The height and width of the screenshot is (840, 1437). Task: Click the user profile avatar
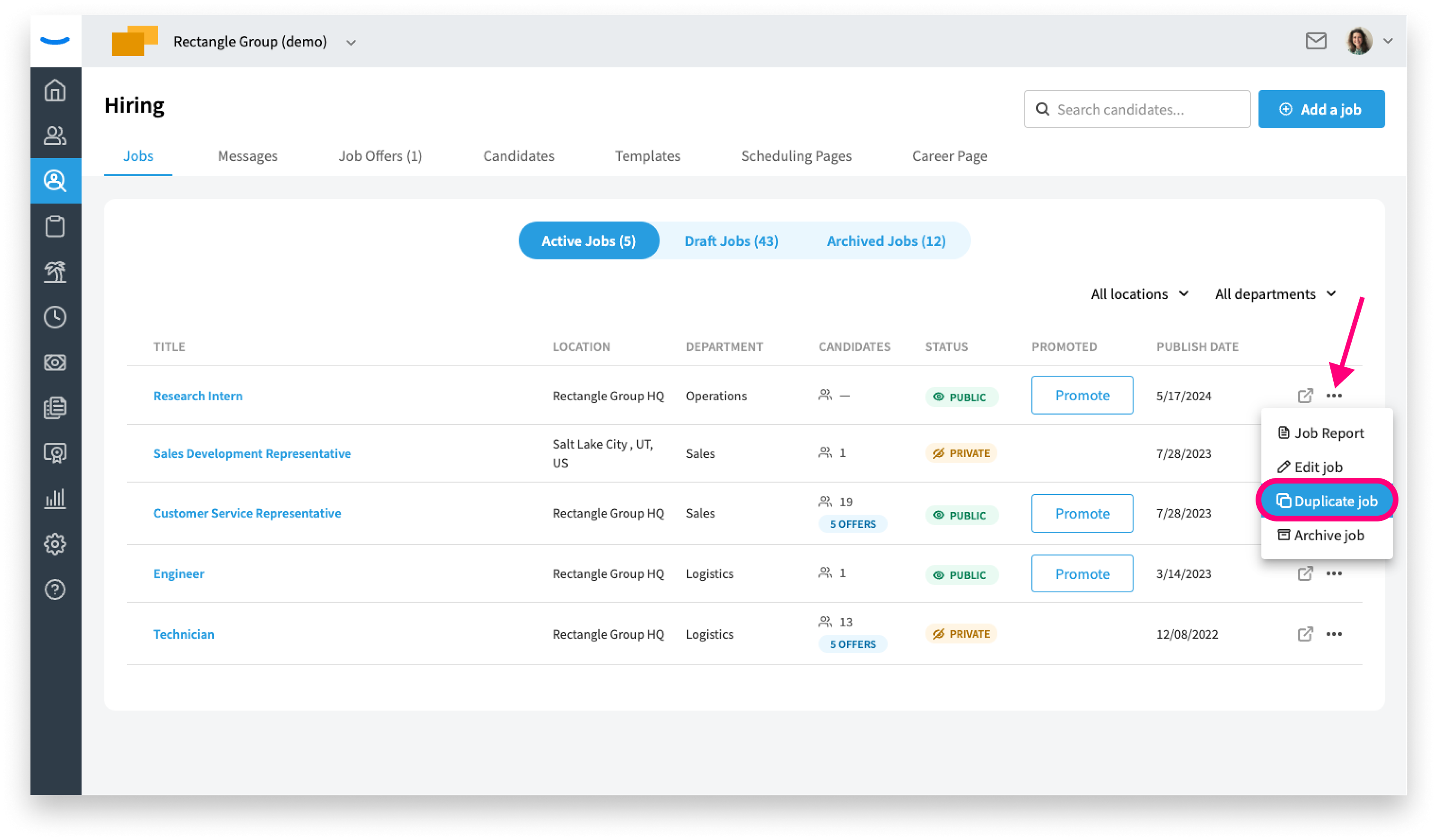point(1359,41)
